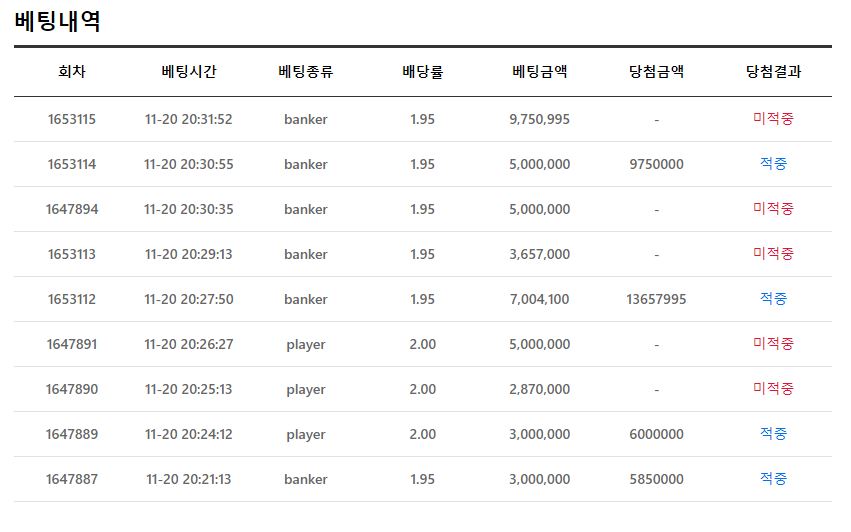Sort by the 베팅시간 column header
Viewport: 851px width, 532px height.
point(188,72)
